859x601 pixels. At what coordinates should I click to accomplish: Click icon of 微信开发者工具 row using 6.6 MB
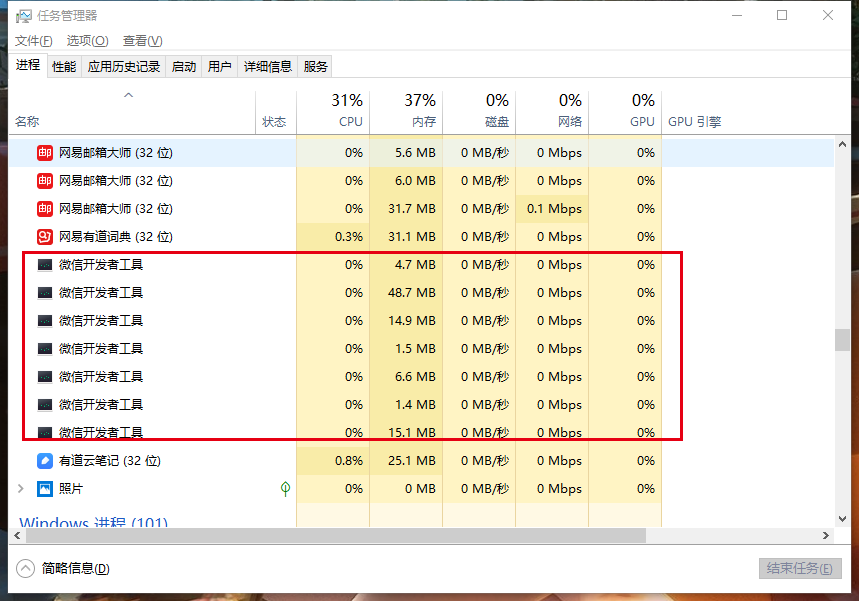(x=45, y=377)
